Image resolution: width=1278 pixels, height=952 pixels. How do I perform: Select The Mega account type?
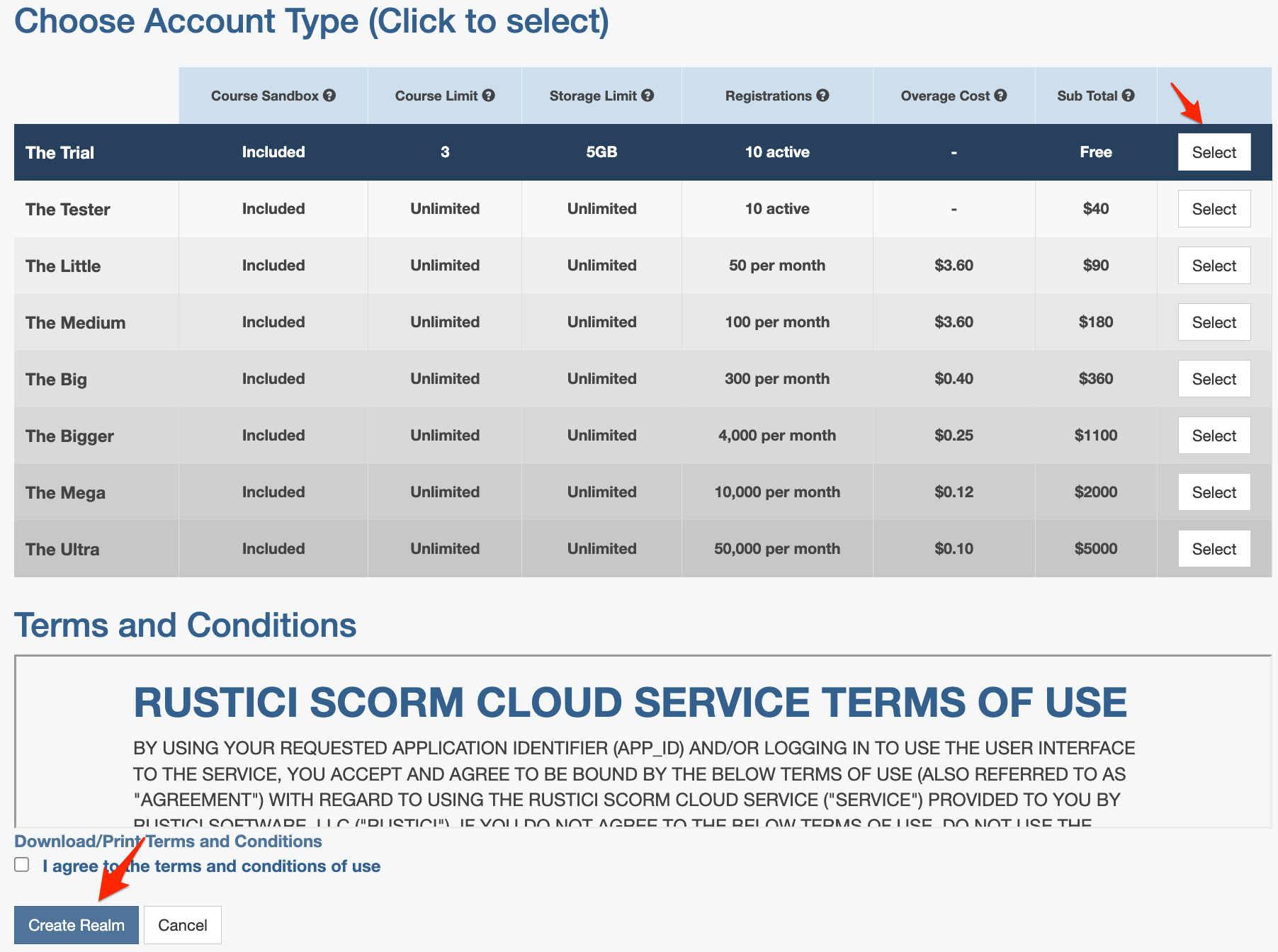(x=1214, y=492)
